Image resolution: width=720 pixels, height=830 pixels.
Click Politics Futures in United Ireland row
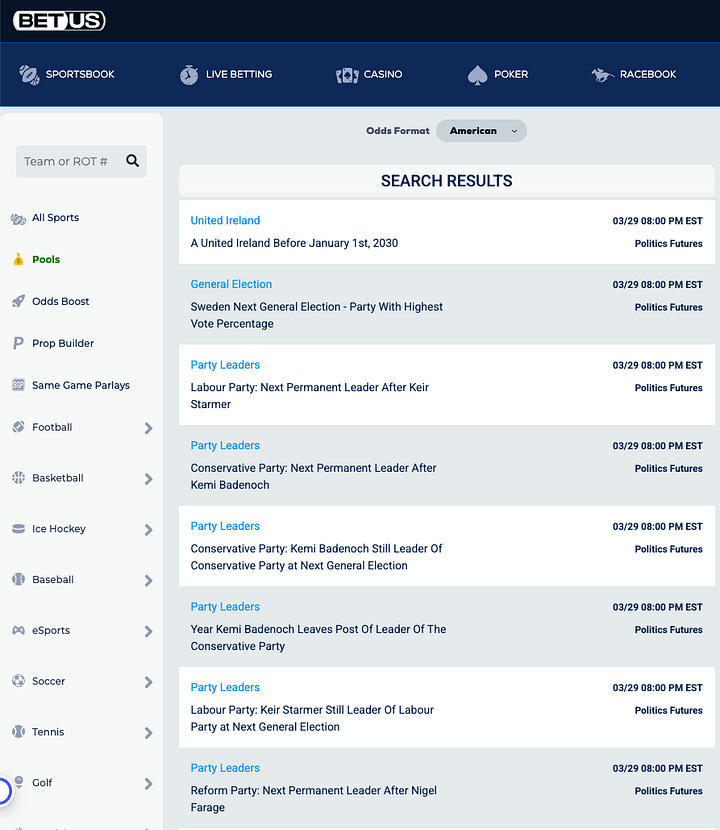669,243
